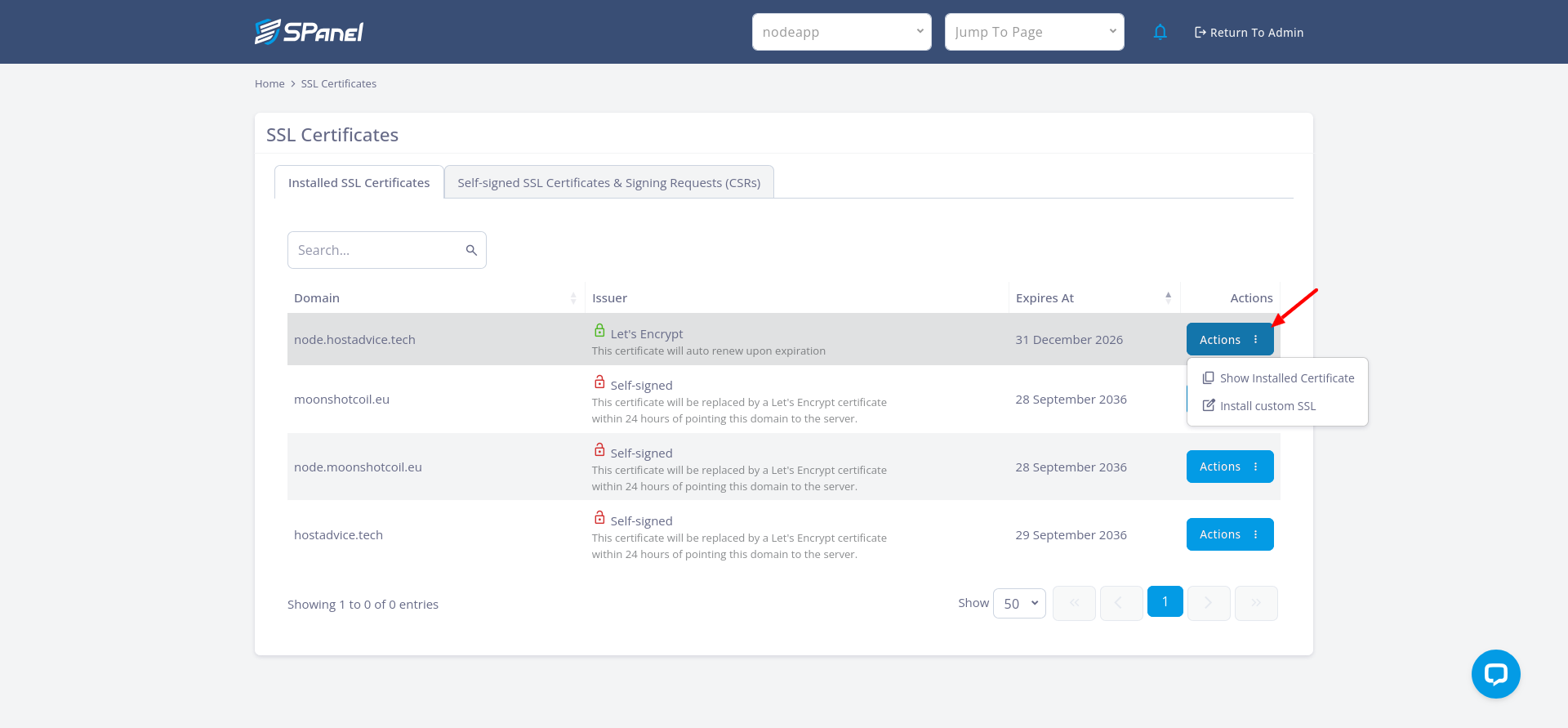Click the Let's Encrypt issuer text
Viewport: 1568px width, 728px height.
pos(647,334)
